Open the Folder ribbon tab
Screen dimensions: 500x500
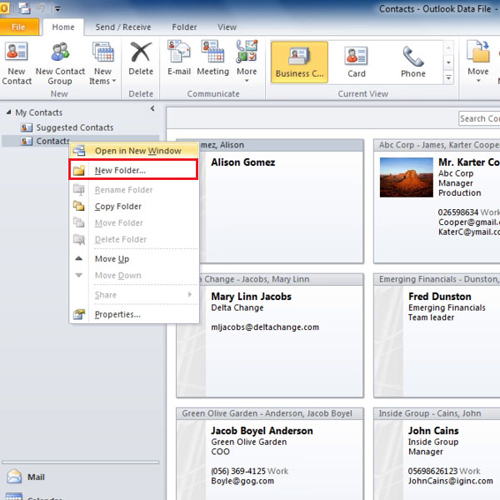click(184, 27)
